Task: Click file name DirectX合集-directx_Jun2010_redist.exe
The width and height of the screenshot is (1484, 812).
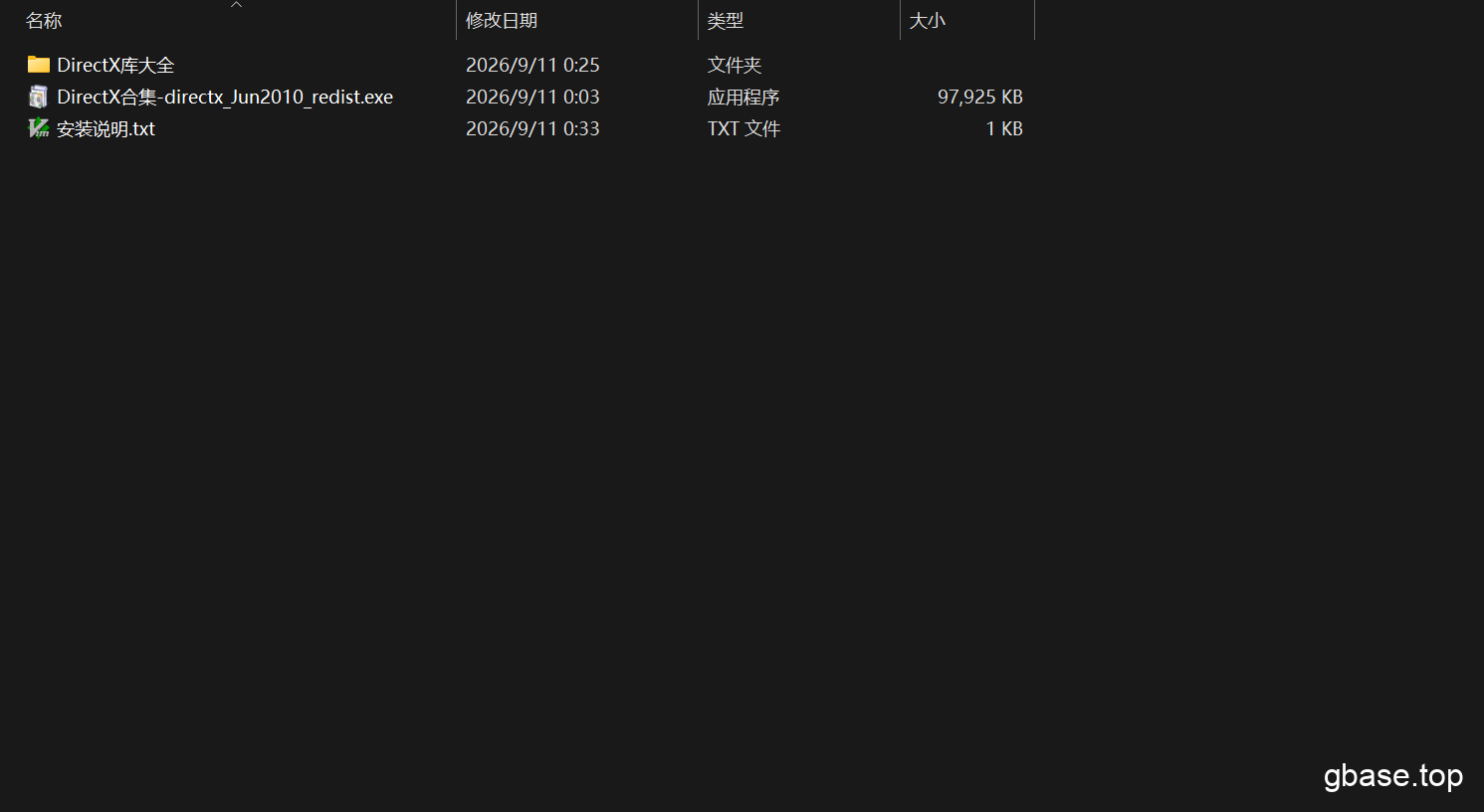Action: click(x=225, y=97)
